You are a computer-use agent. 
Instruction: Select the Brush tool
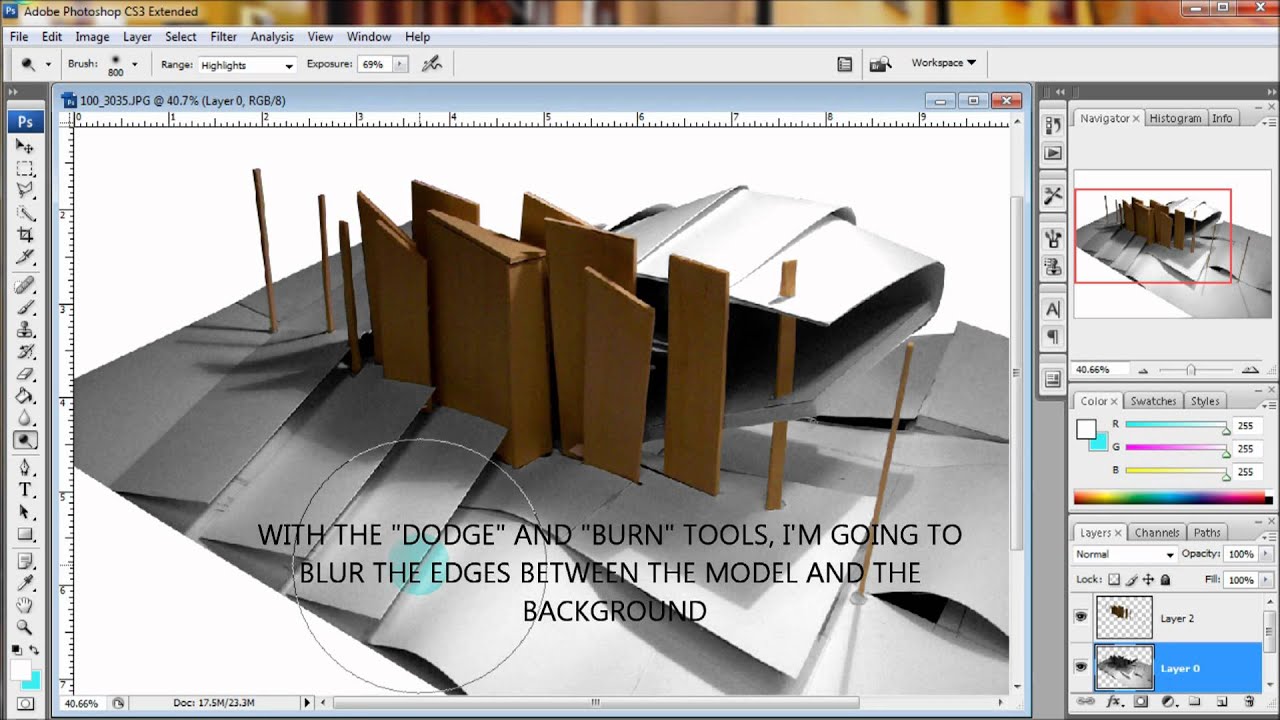25,308
